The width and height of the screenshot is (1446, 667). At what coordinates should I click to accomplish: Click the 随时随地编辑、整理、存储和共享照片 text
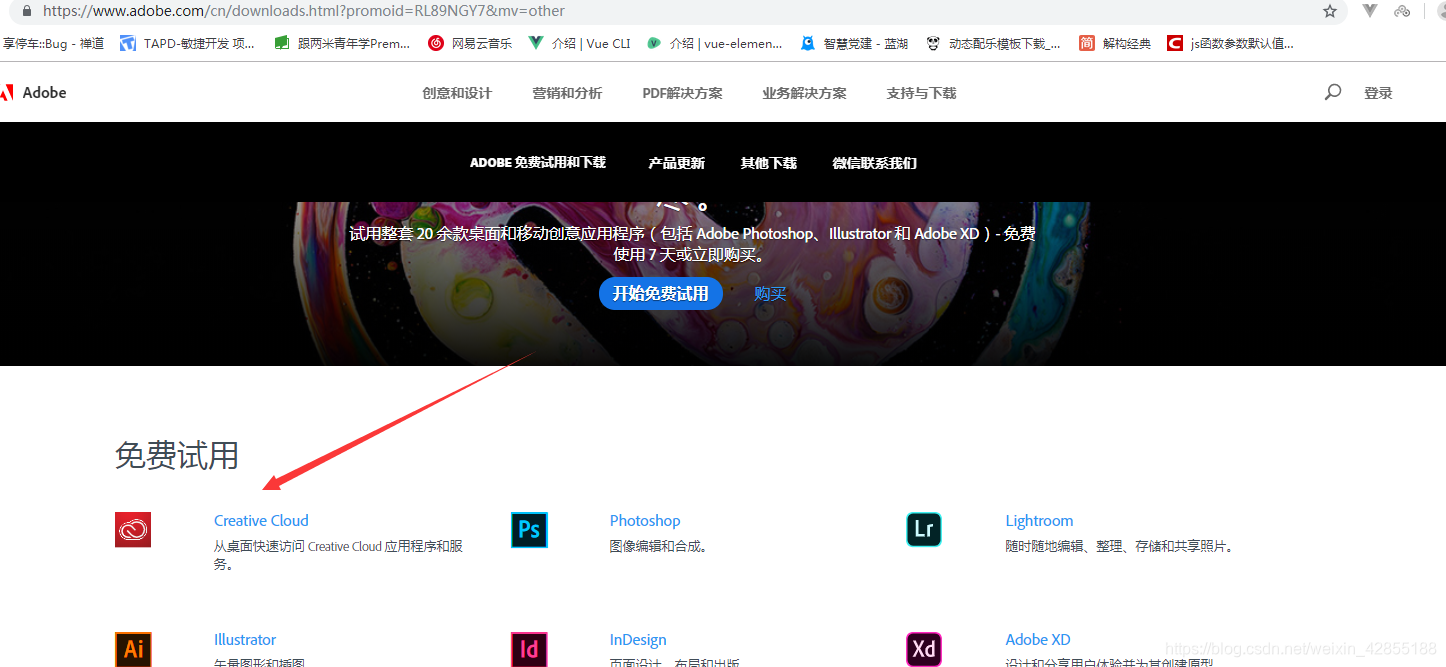point(1120,546)
